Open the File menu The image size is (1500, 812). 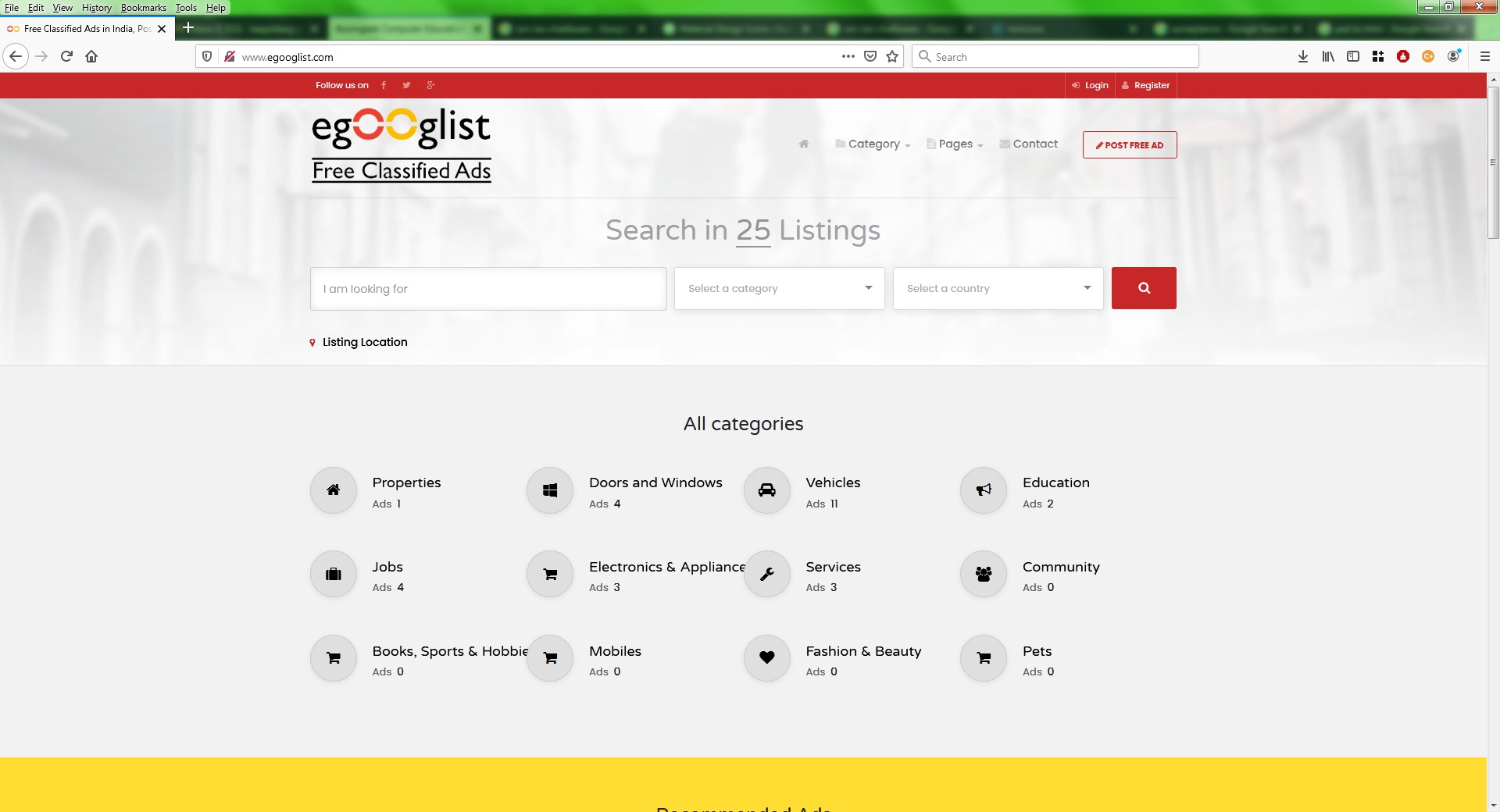(12, 8)
